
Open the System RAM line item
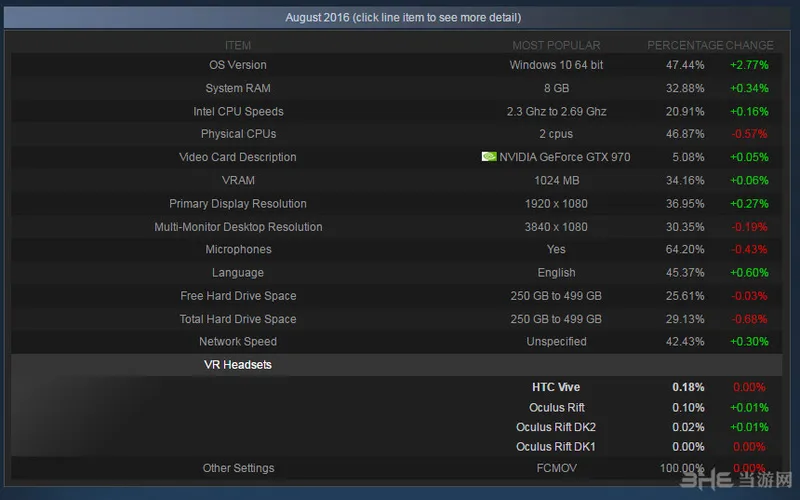tap(396, 88)
